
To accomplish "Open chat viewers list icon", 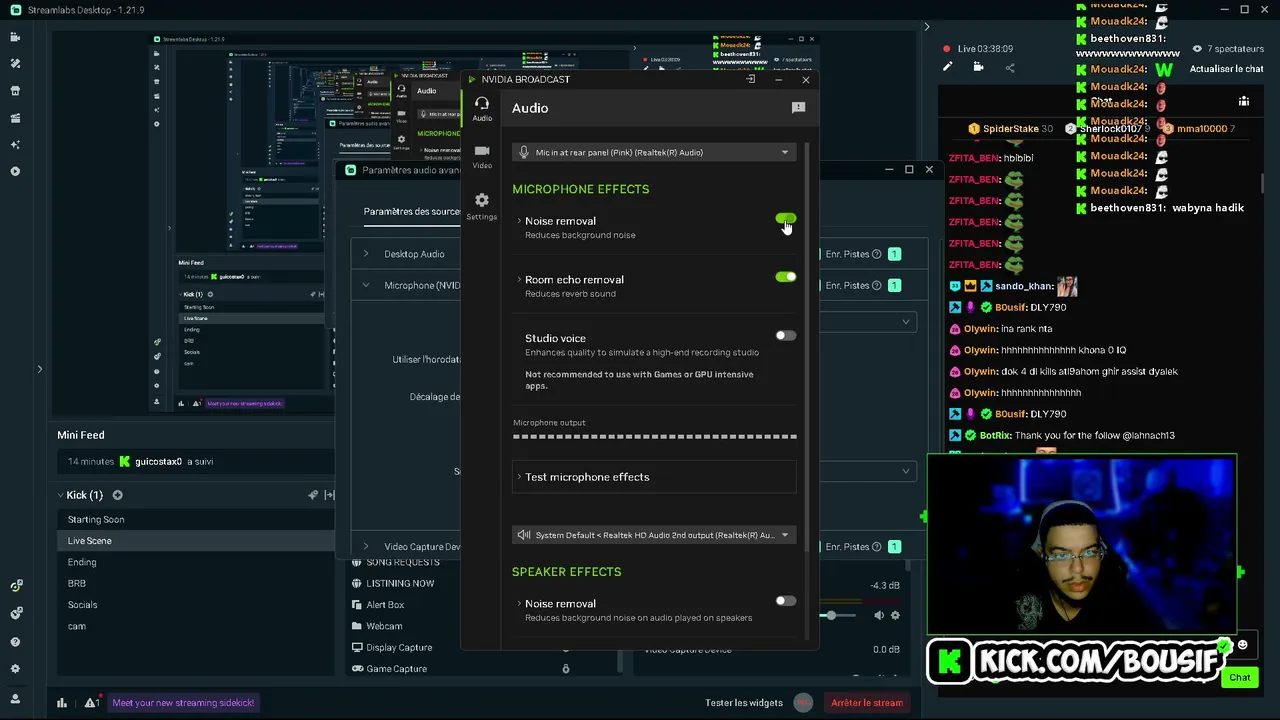I will pyautogui.click(x=1244, y=101).
